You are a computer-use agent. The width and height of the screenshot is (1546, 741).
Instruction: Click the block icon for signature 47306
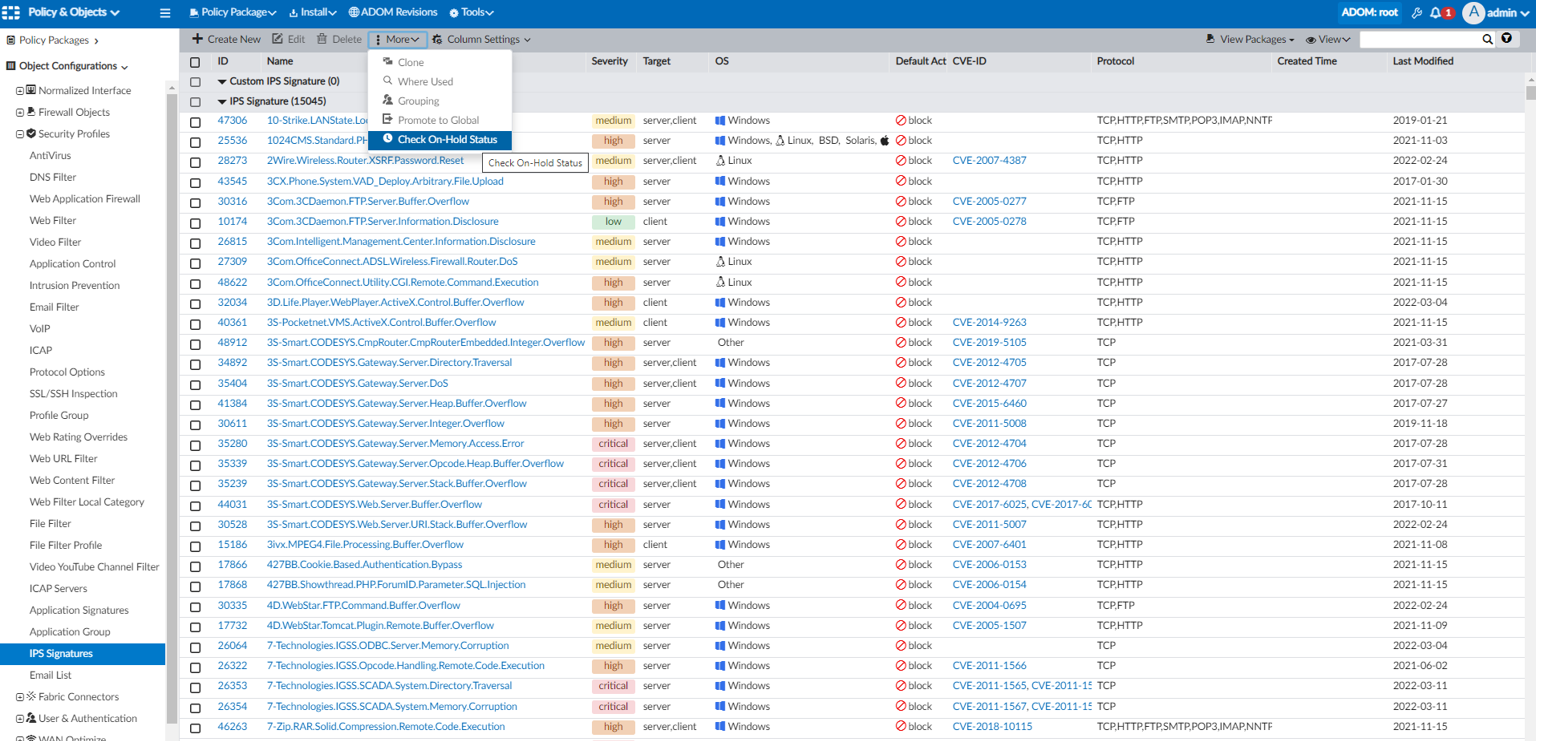(x=900, y=121)
